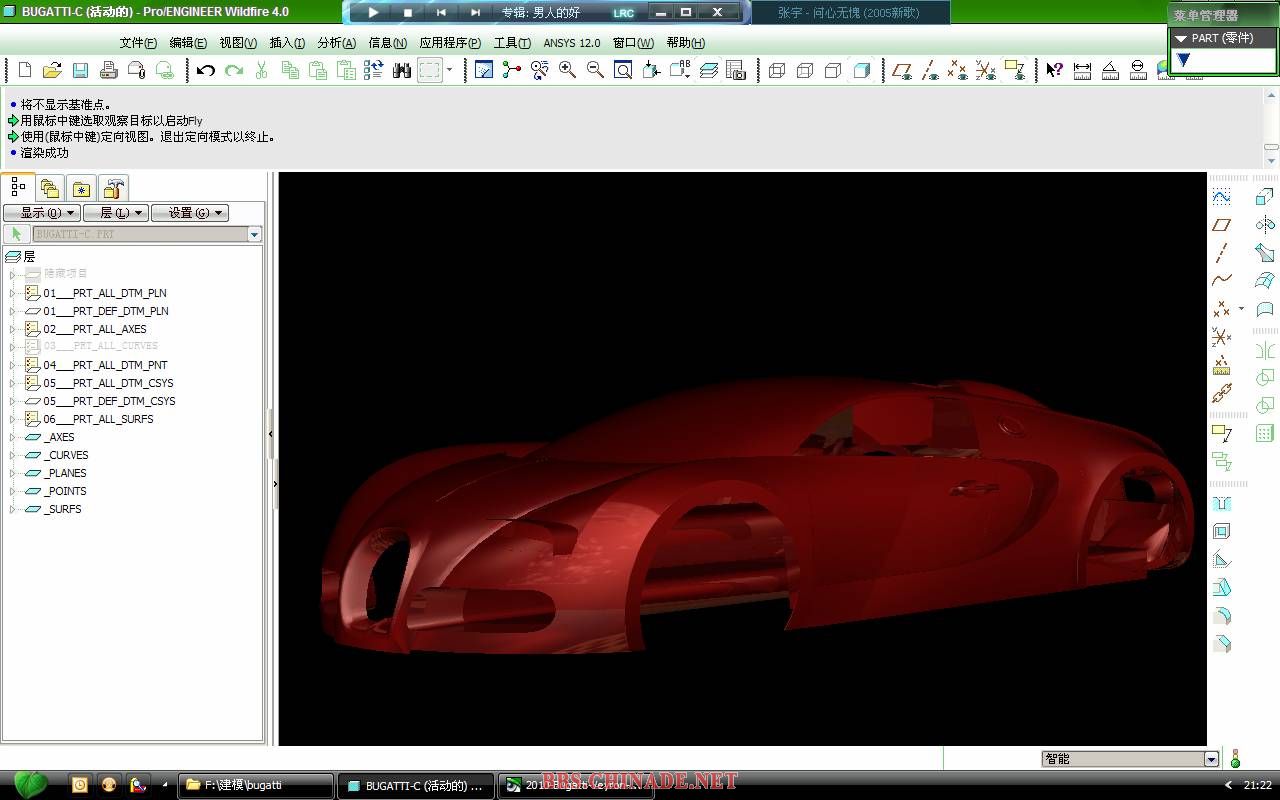Open the 文件(F) menu
1280x800 pixels.
coord(138,43)
